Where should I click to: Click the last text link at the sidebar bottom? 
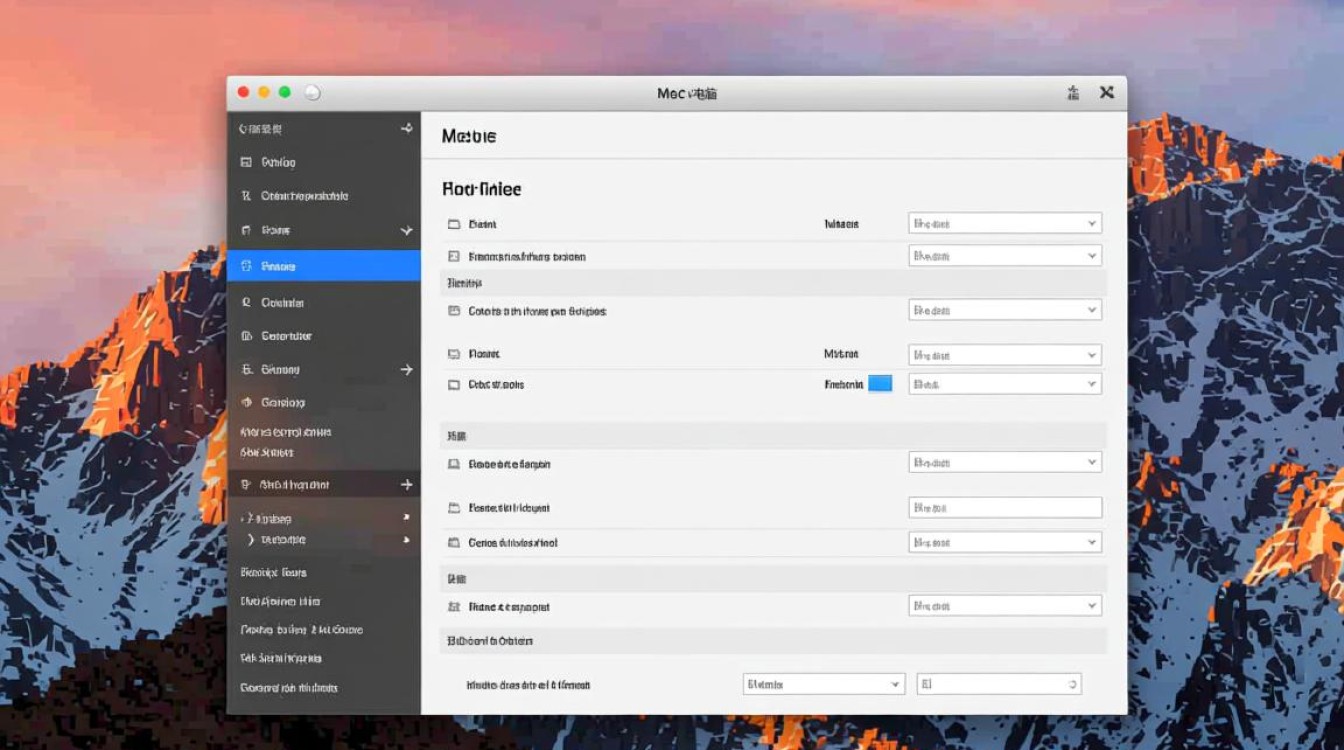[289, 688]
